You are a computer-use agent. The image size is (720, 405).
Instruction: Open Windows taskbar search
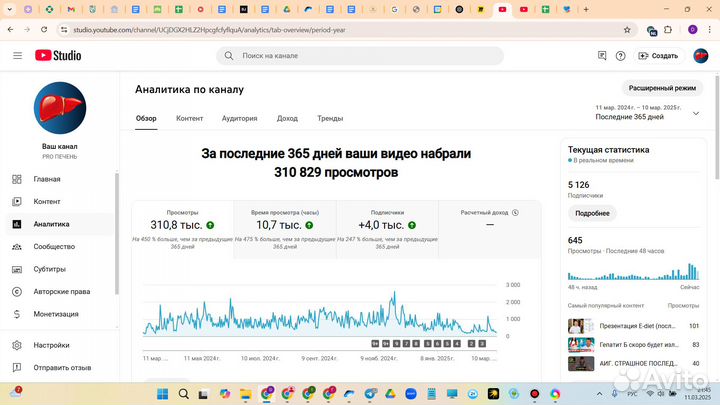coord(184,394)
